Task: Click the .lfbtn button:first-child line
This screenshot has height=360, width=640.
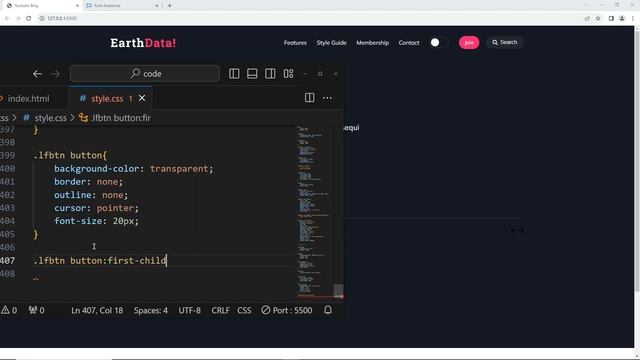Action: point(100,260)
